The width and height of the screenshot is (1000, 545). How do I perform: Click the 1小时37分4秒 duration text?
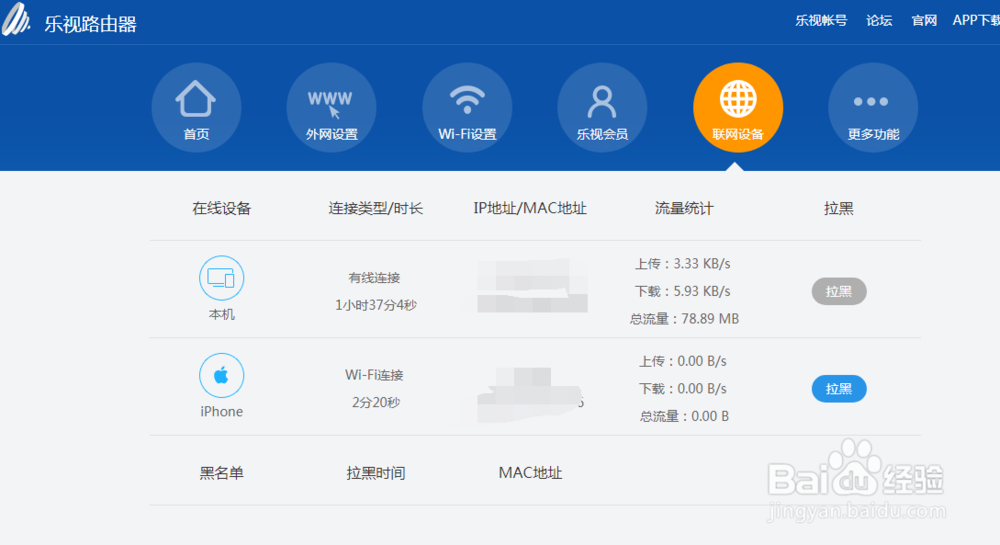tap(376, 305)
